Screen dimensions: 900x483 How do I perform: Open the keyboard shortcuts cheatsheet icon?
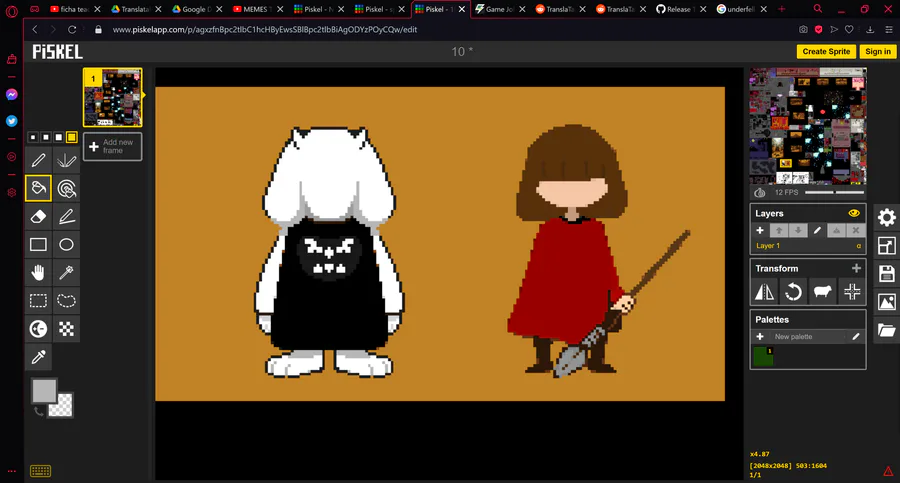(40, 471)
